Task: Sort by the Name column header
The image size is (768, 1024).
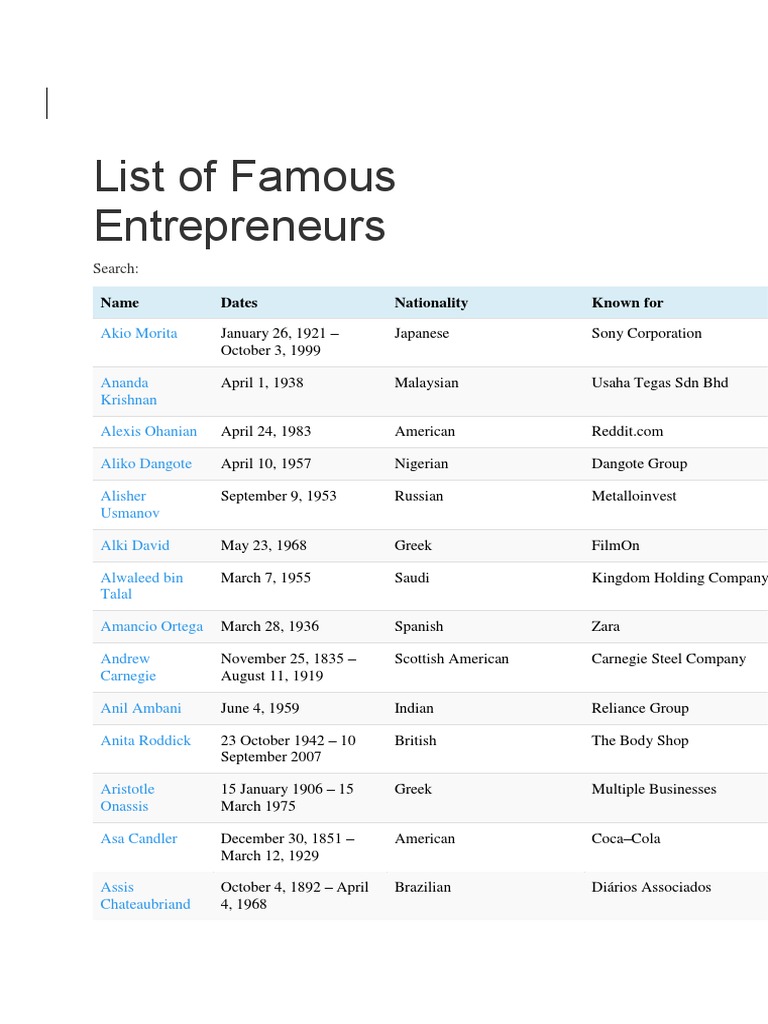Action: coord(120,302)
